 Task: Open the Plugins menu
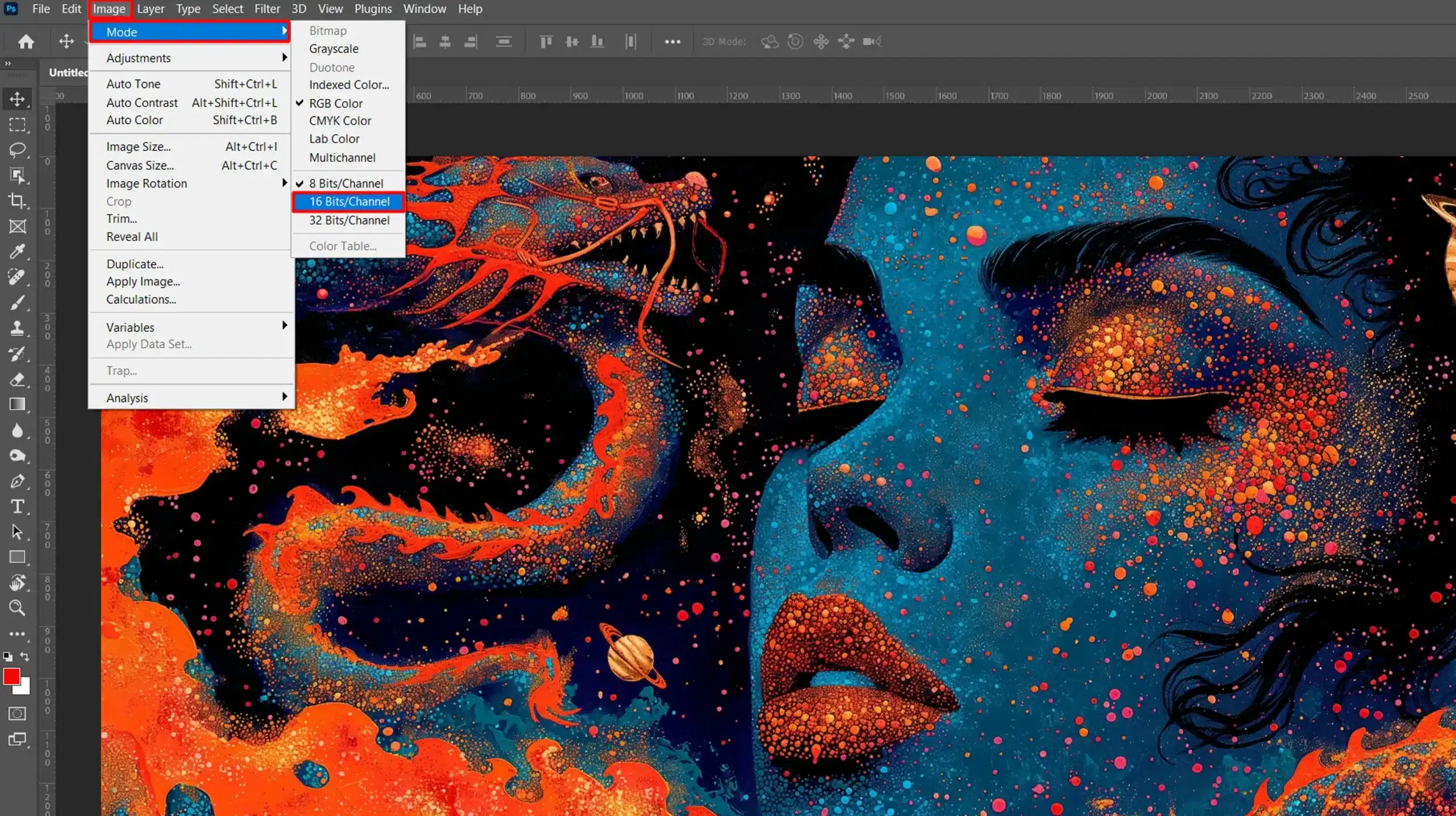[373, 9]
